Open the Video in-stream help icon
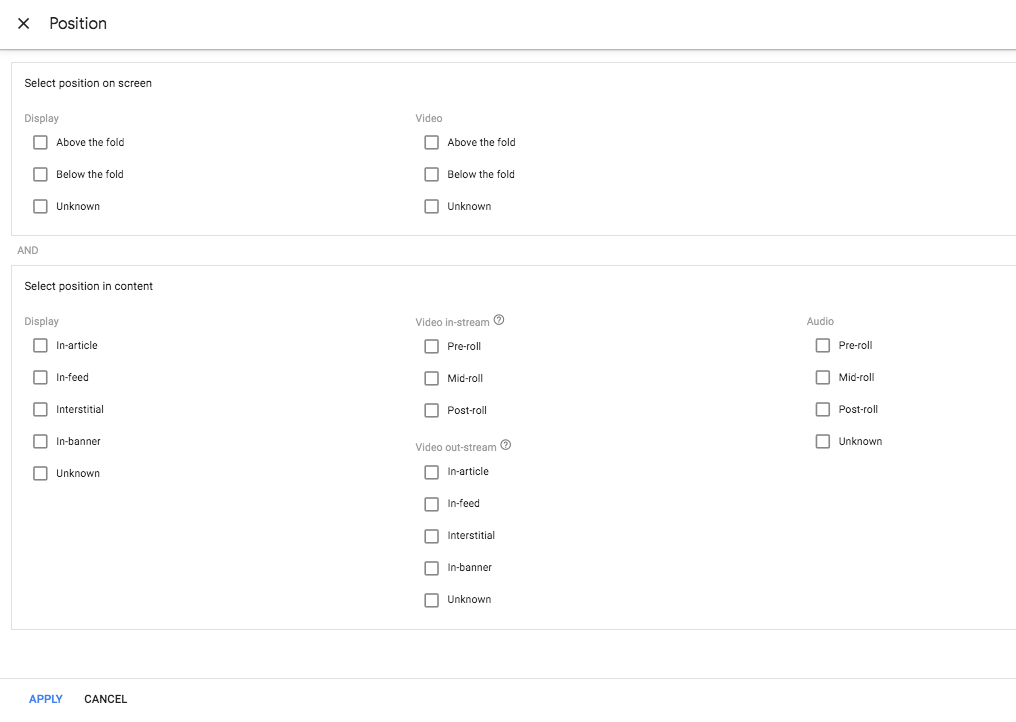1016x722 pixels. click(x=499, y=320)
